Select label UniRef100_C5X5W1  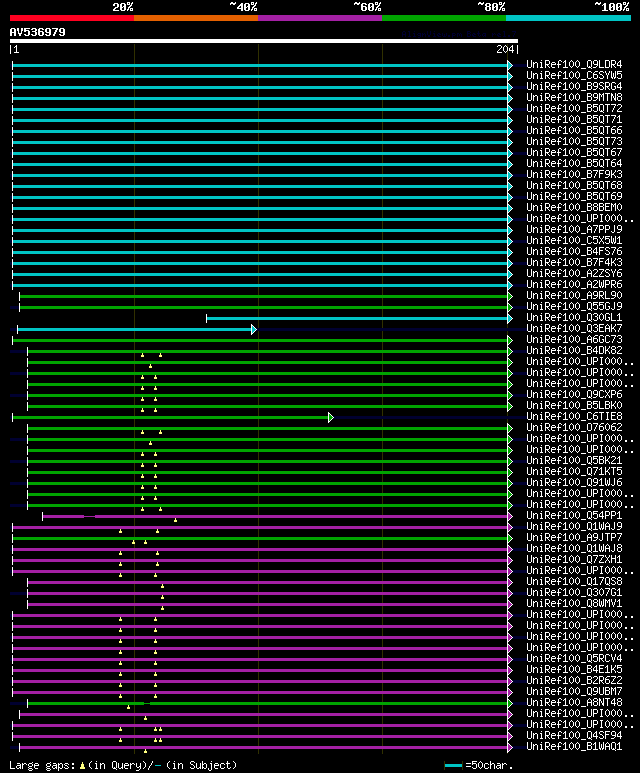[574, 241]
